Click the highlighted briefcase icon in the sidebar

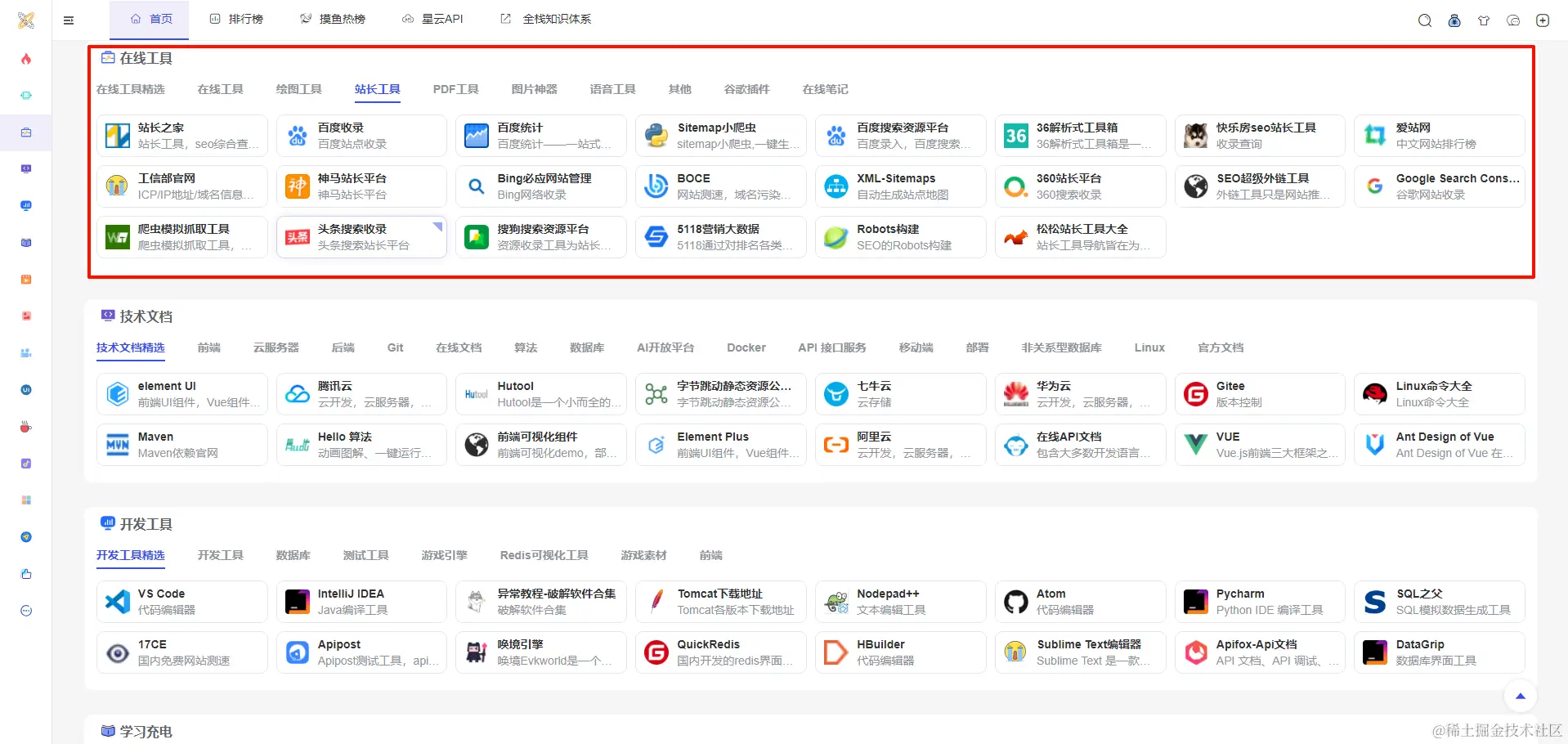(x=26, y=132)
